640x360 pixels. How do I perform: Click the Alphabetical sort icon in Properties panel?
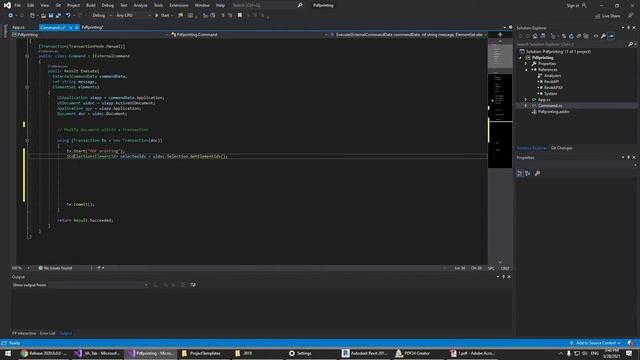coord(528,173)
